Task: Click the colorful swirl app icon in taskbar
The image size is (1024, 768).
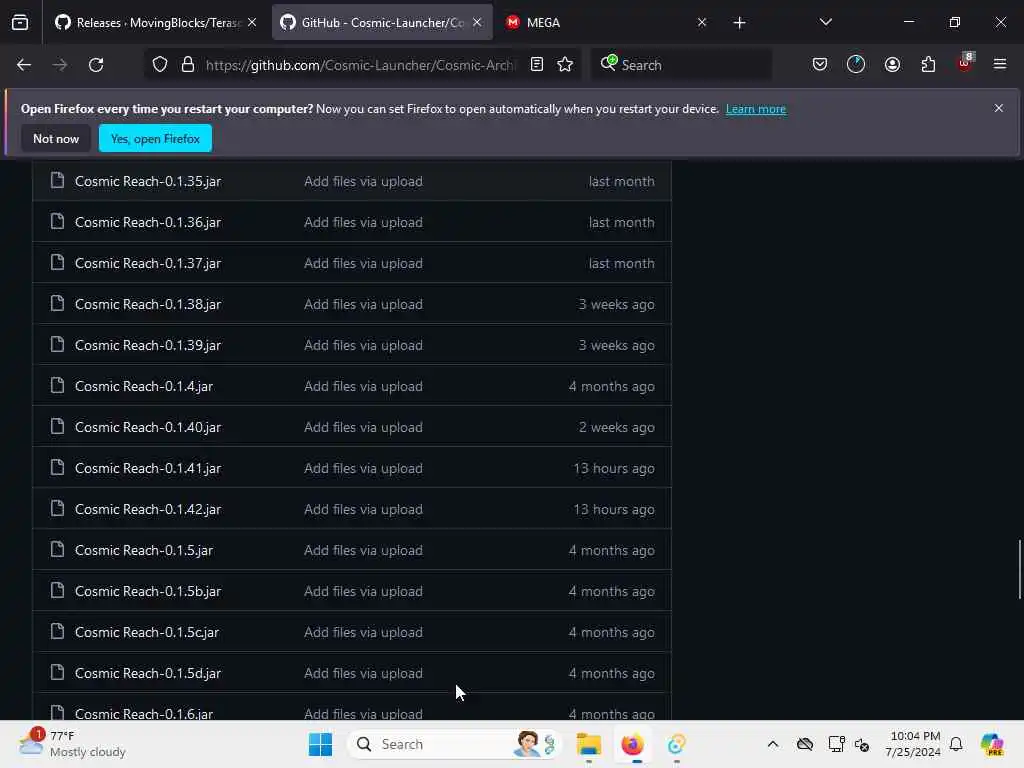Action: pos(677,744)
